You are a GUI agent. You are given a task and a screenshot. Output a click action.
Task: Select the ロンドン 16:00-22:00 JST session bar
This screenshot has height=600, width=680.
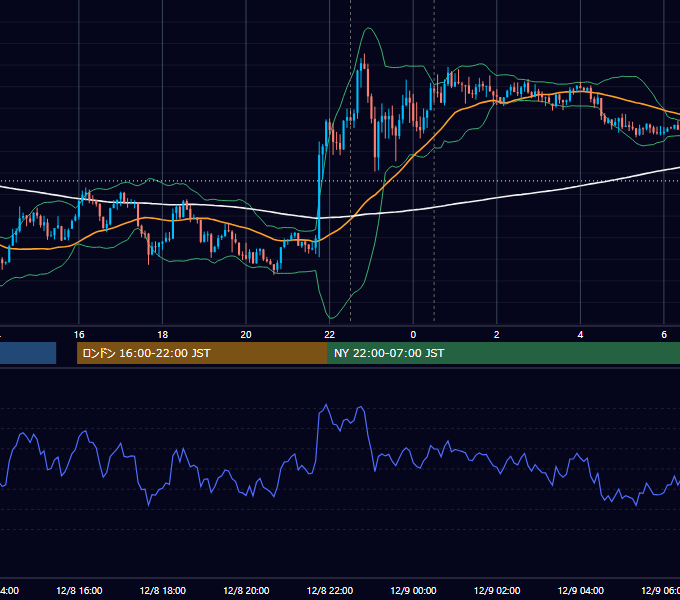tap(202, 353)
